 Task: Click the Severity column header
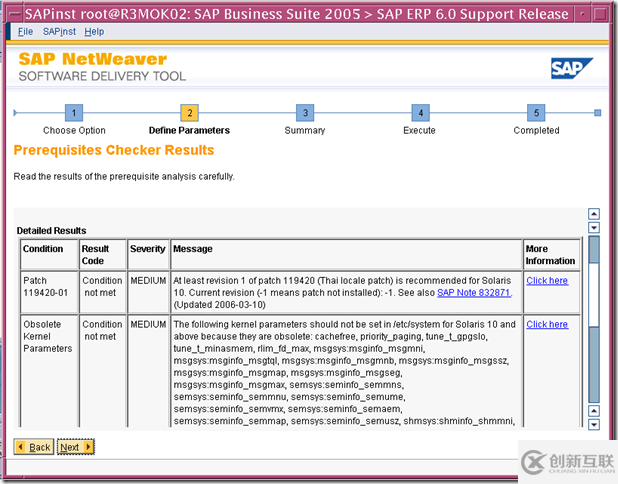click(148, 254)
